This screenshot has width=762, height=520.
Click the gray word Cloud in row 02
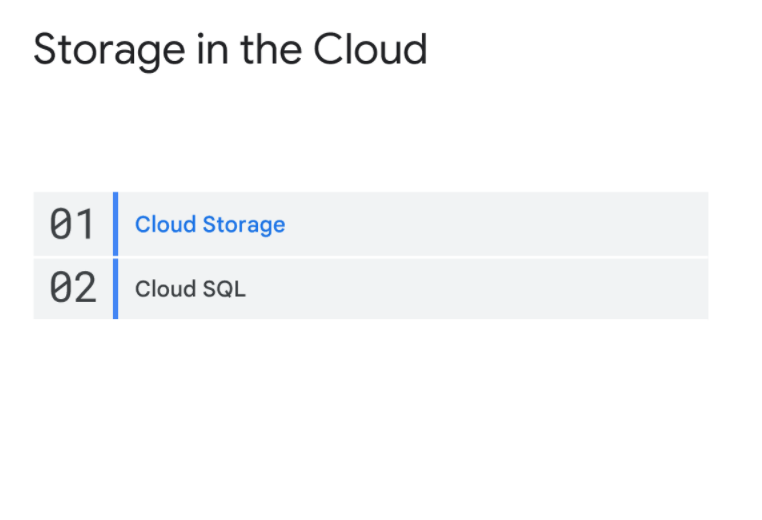(165, 289)
